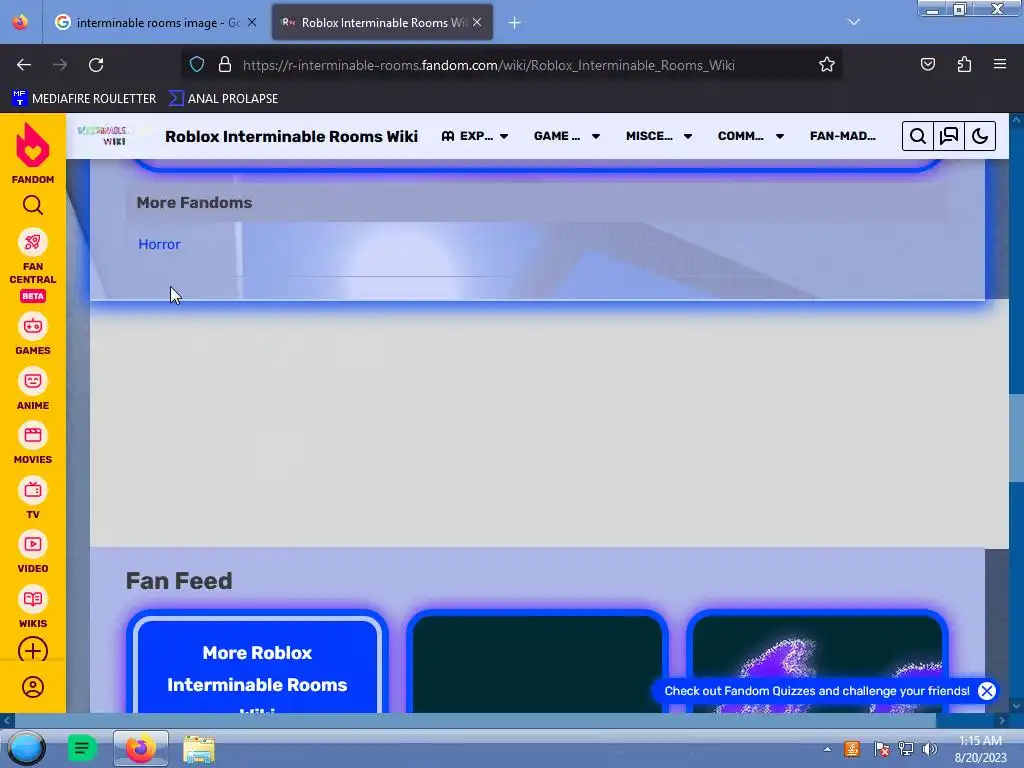
Task: Open the Pocket save icon
Action: click(x=927, y=65)
